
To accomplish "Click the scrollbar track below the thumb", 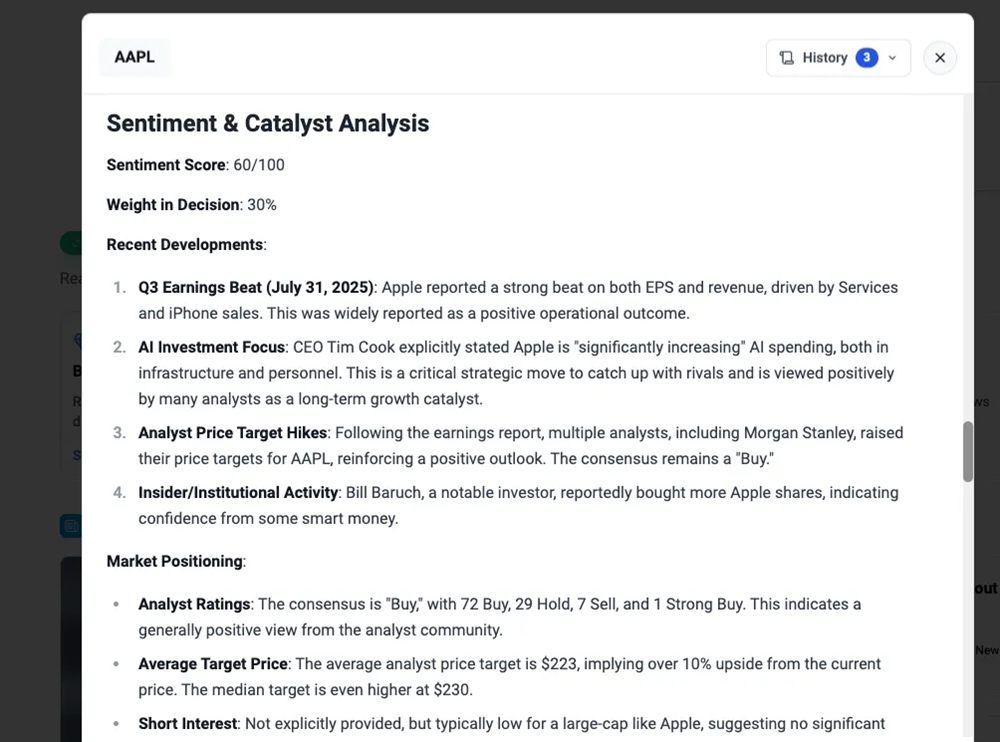I will (967, 600).
